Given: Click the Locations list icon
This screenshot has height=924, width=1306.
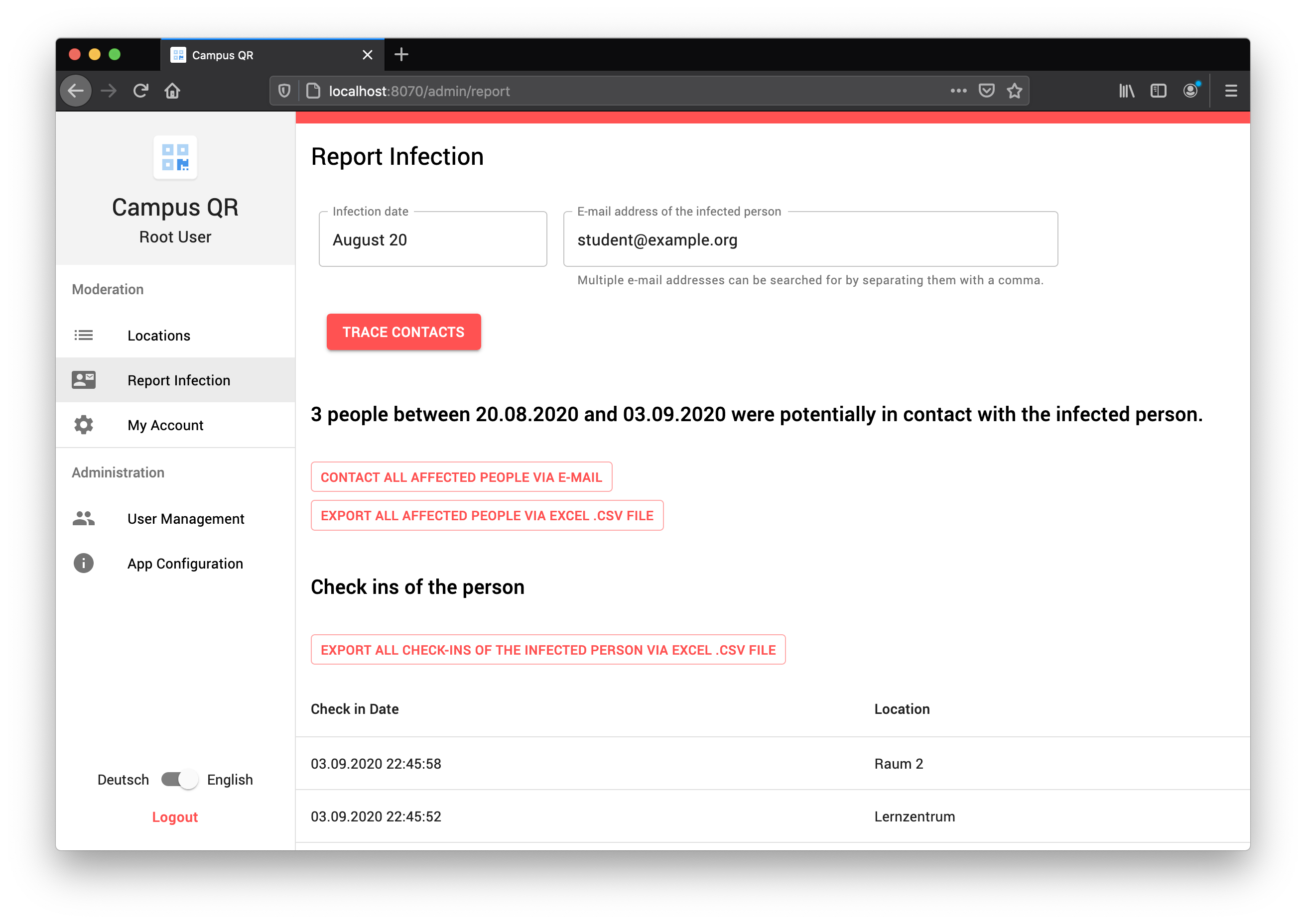Looking at the screenshot, I should pos(84,335).
